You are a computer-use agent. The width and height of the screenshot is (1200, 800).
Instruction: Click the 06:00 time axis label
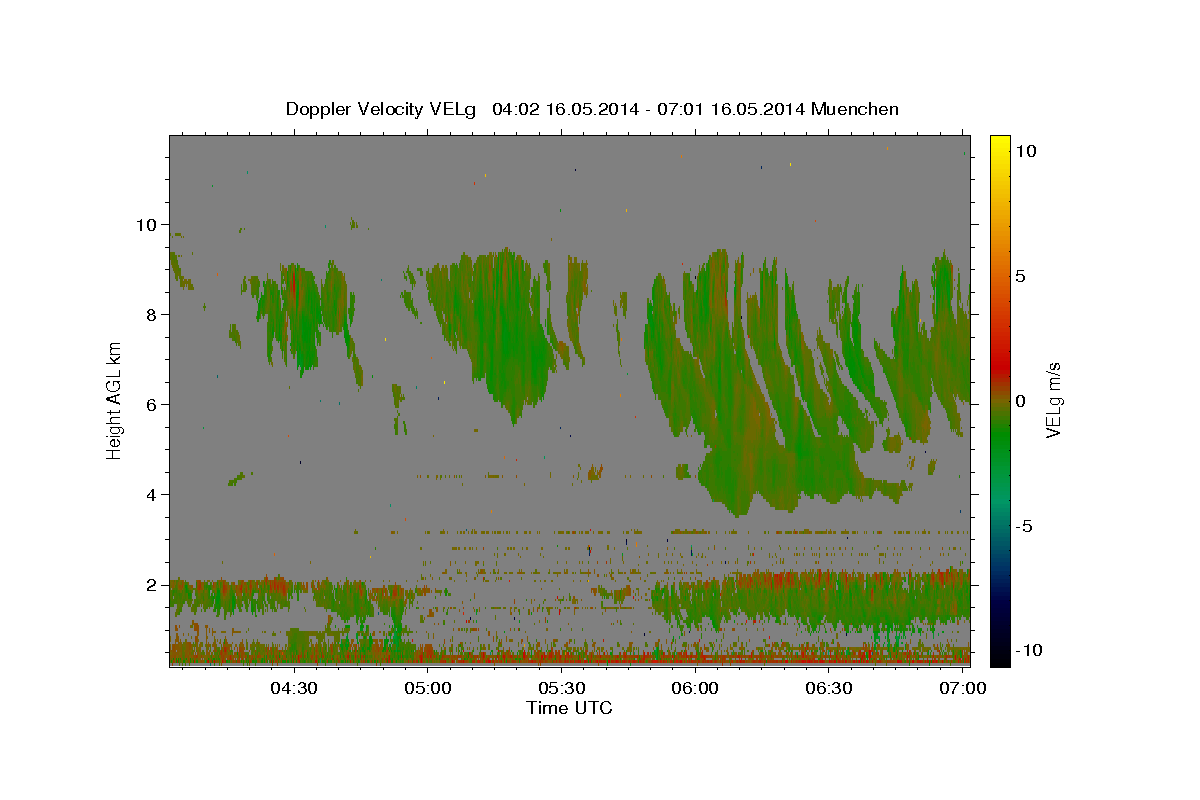(x=695, y=688)
